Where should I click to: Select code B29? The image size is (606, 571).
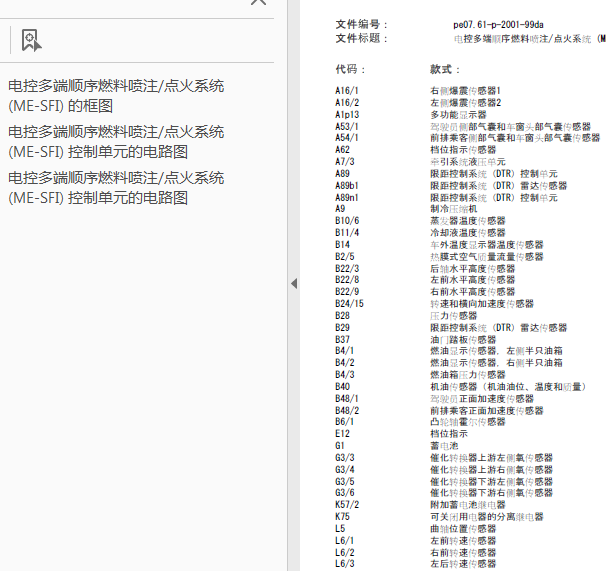342,327
